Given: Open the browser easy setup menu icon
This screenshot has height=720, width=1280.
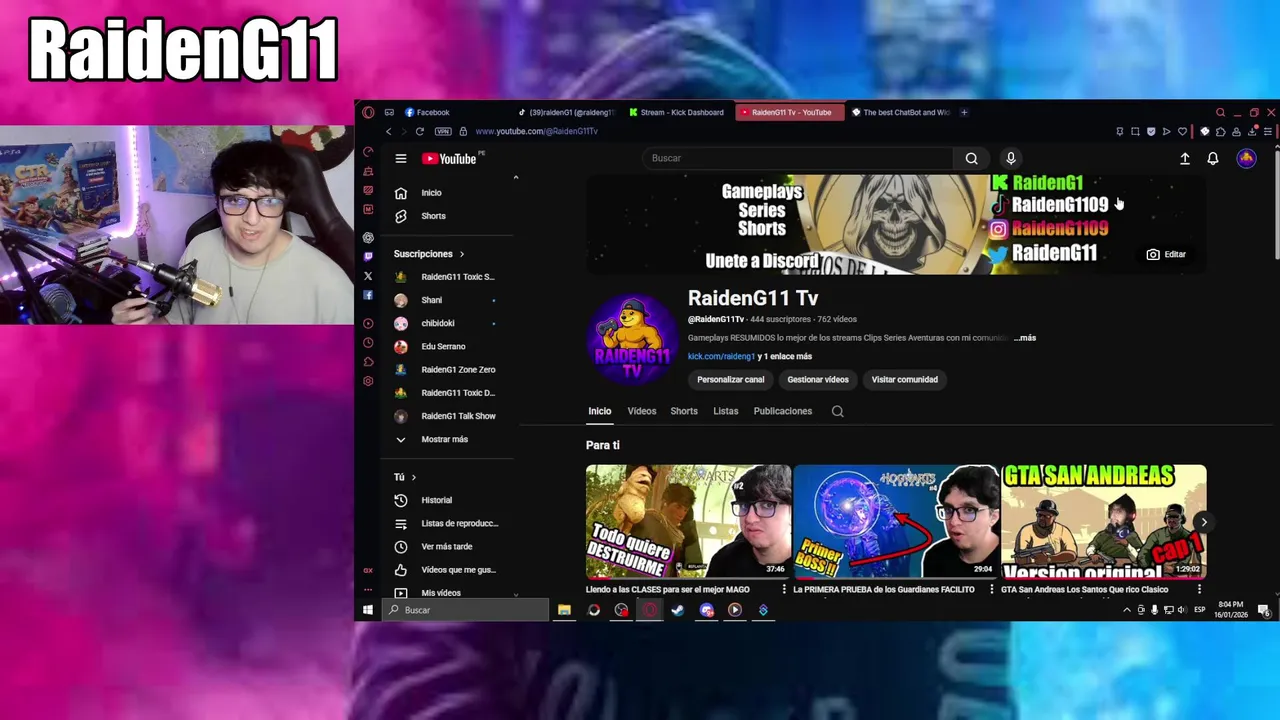Looking at the screenshot, I should pos(1267,131).
